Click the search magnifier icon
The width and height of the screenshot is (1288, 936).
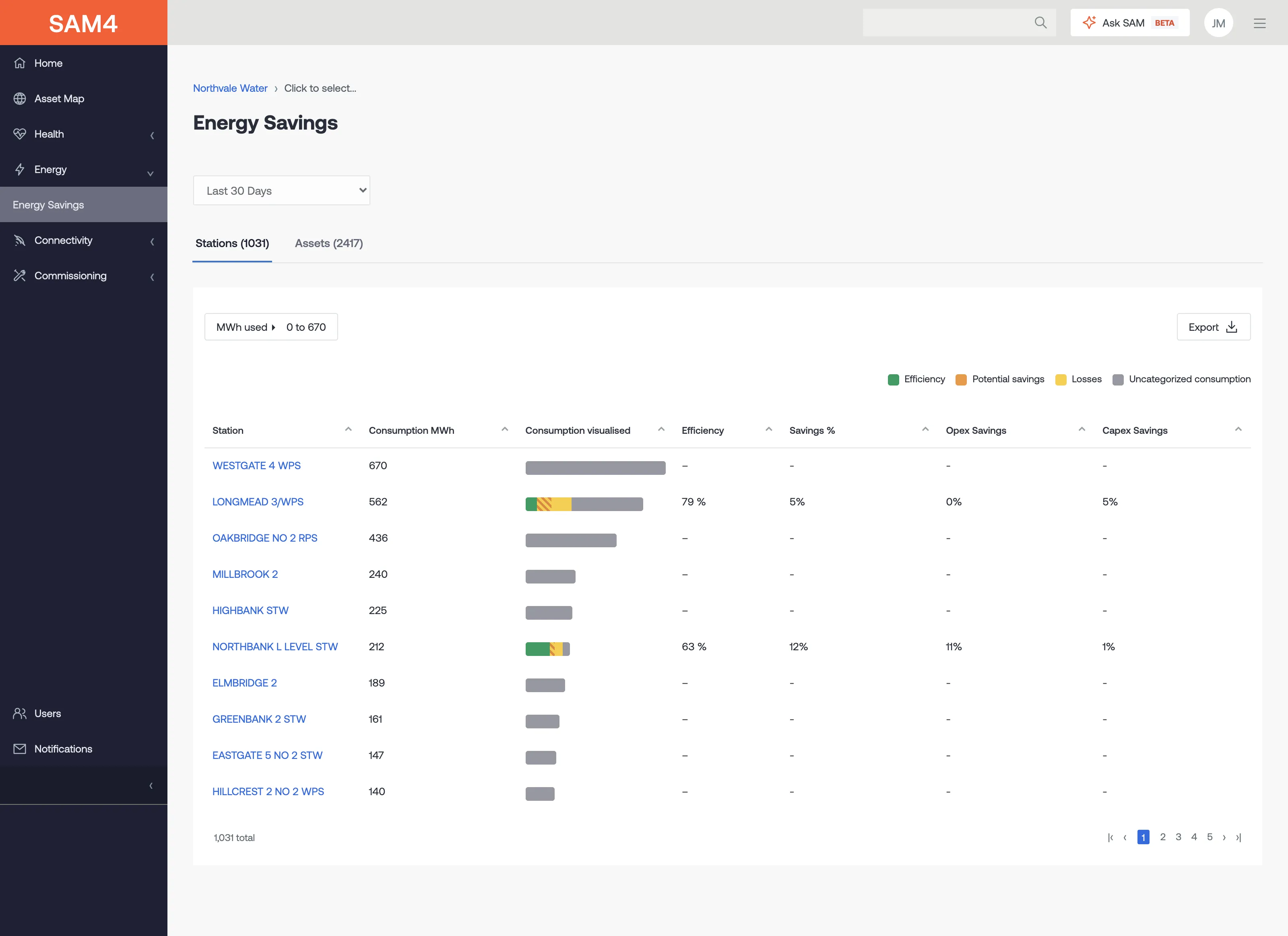click(x=1040, y=23)
